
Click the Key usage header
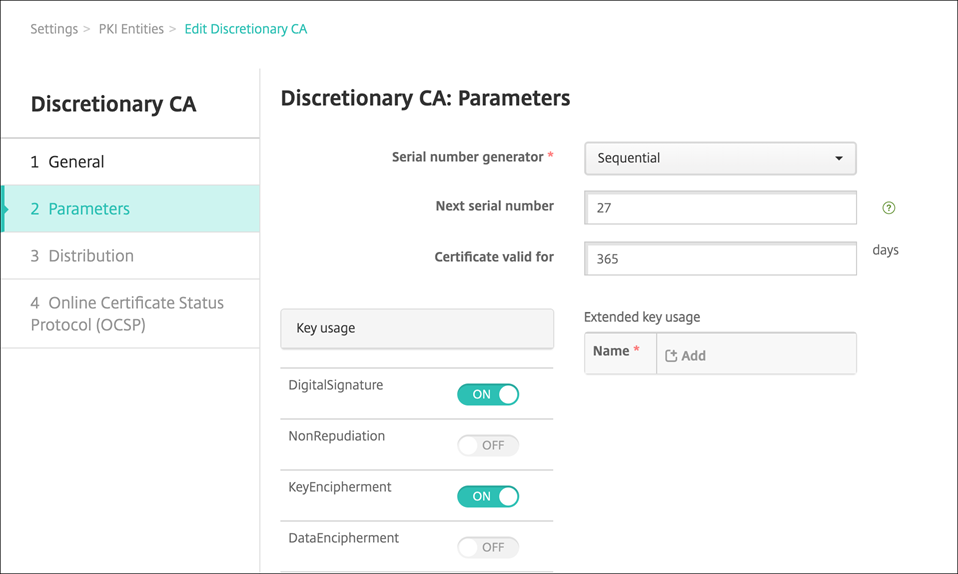(x=417, y=328)
